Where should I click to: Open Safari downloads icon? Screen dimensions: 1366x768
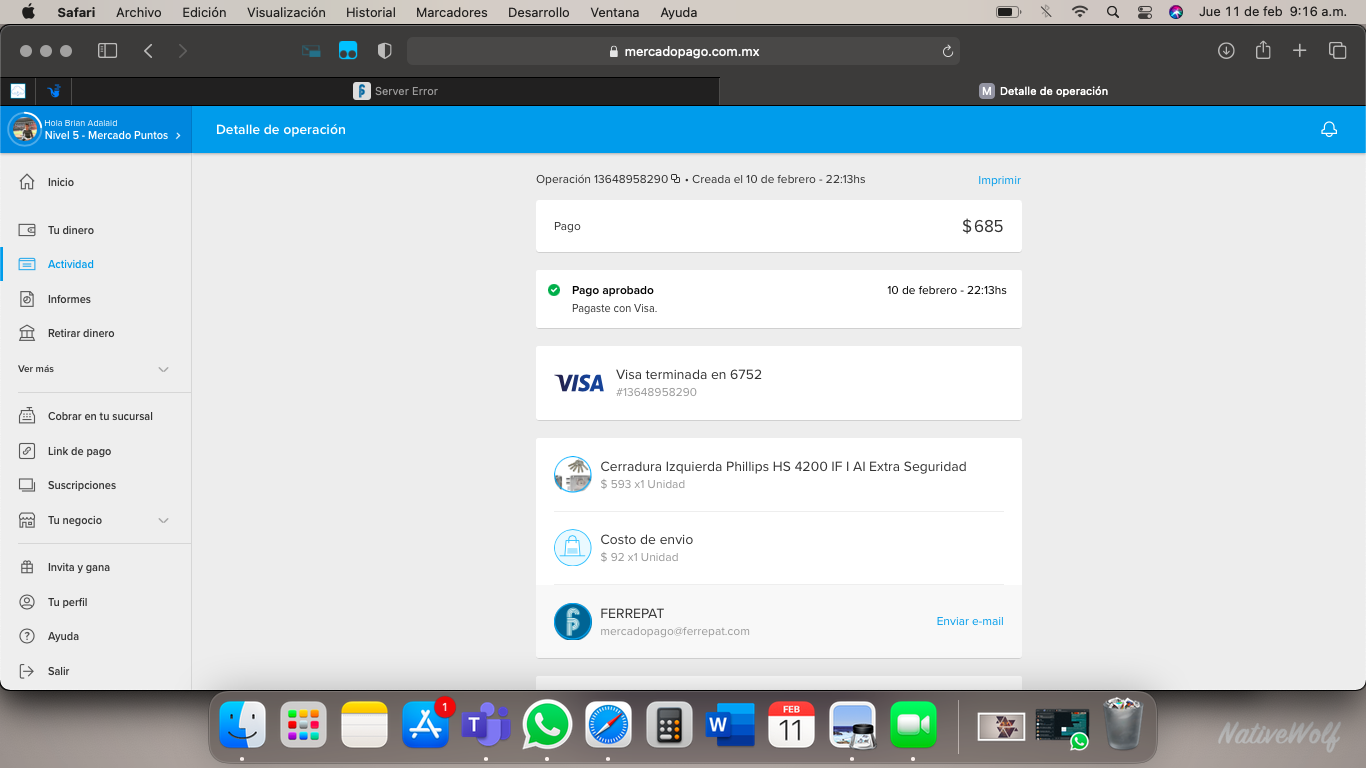[1226, 51]
